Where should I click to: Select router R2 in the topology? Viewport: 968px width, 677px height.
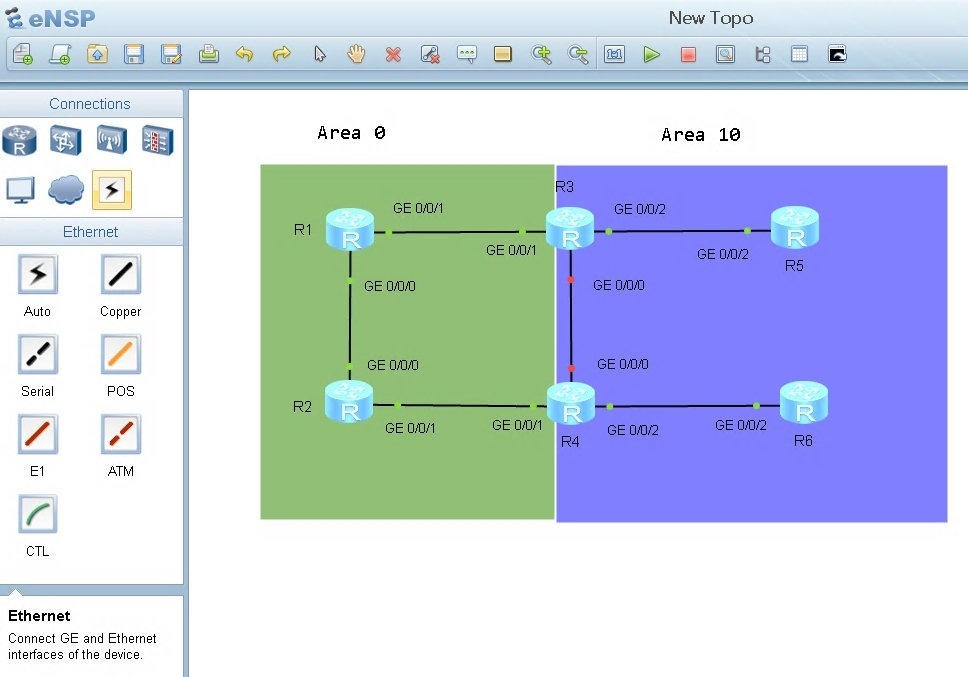pos(349,402)
